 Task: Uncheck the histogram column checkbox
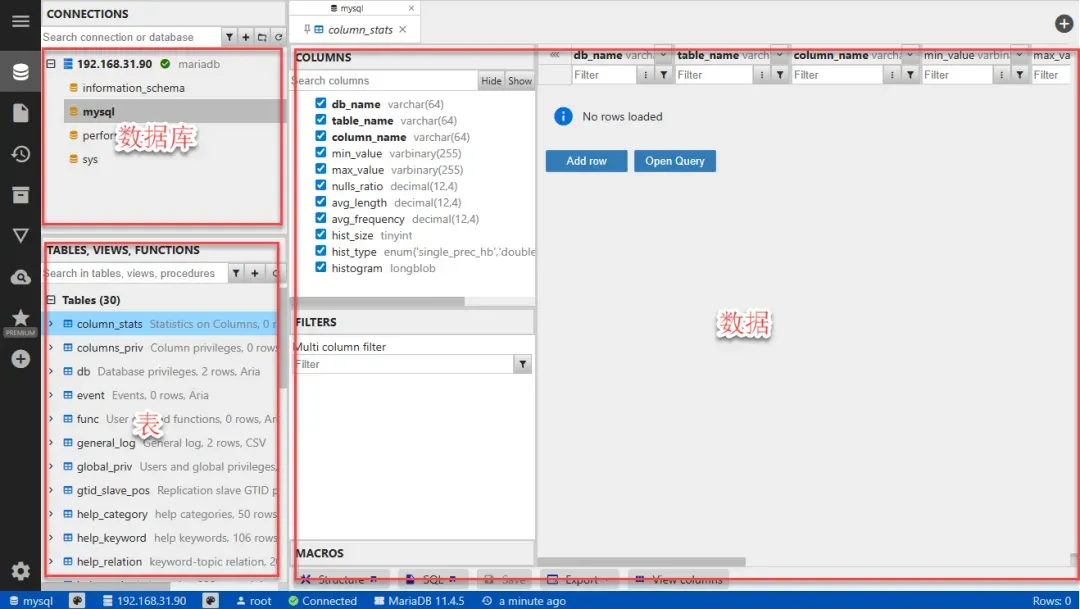pyautogui.click(x=320, y=267)
